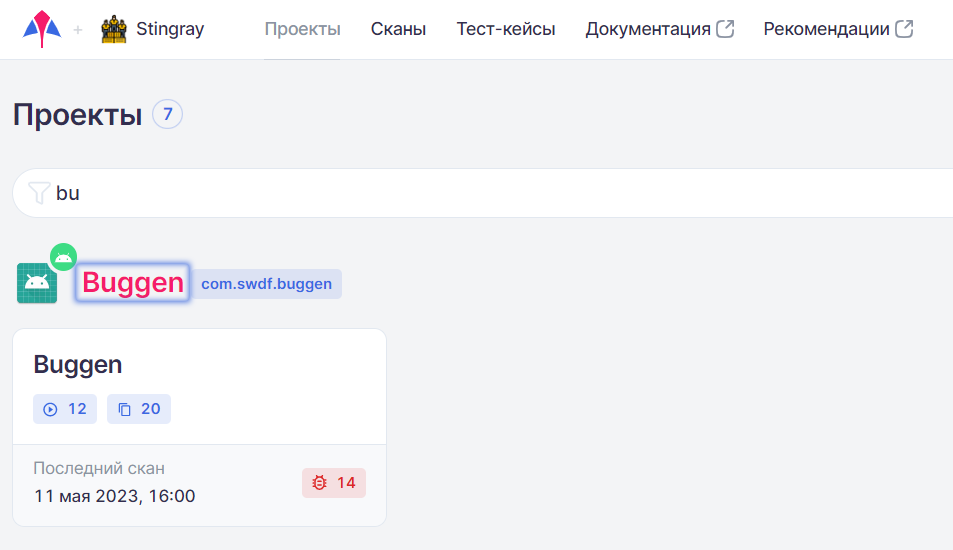Screen dimensions: 953x550
Task: Click the teal Android app icon for Buggen
Action: click(x=37, y=283)
